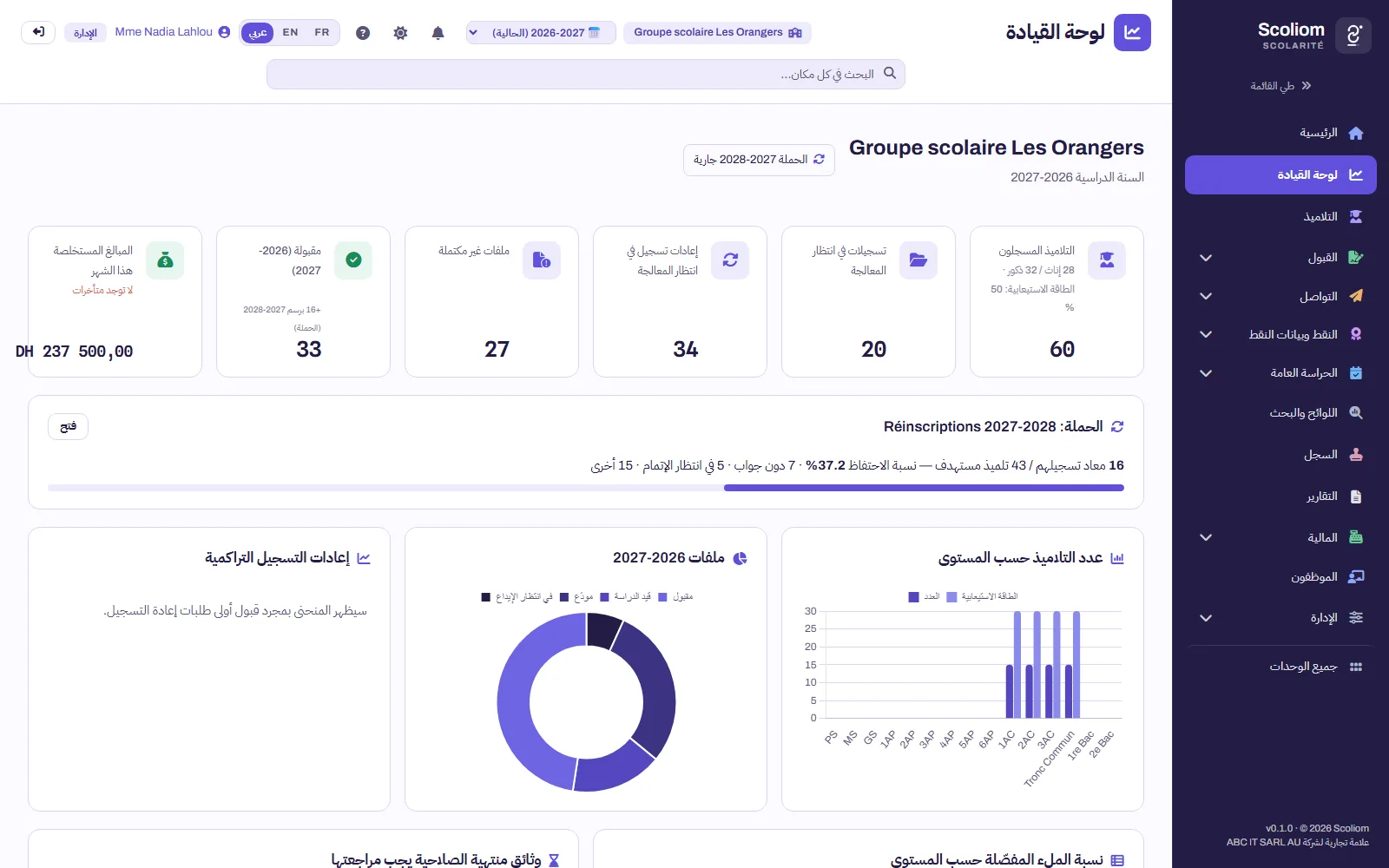Toggle في انتظار الإيداع legend item
Screen dimensions: 1389x868
(x=517, y=597)
